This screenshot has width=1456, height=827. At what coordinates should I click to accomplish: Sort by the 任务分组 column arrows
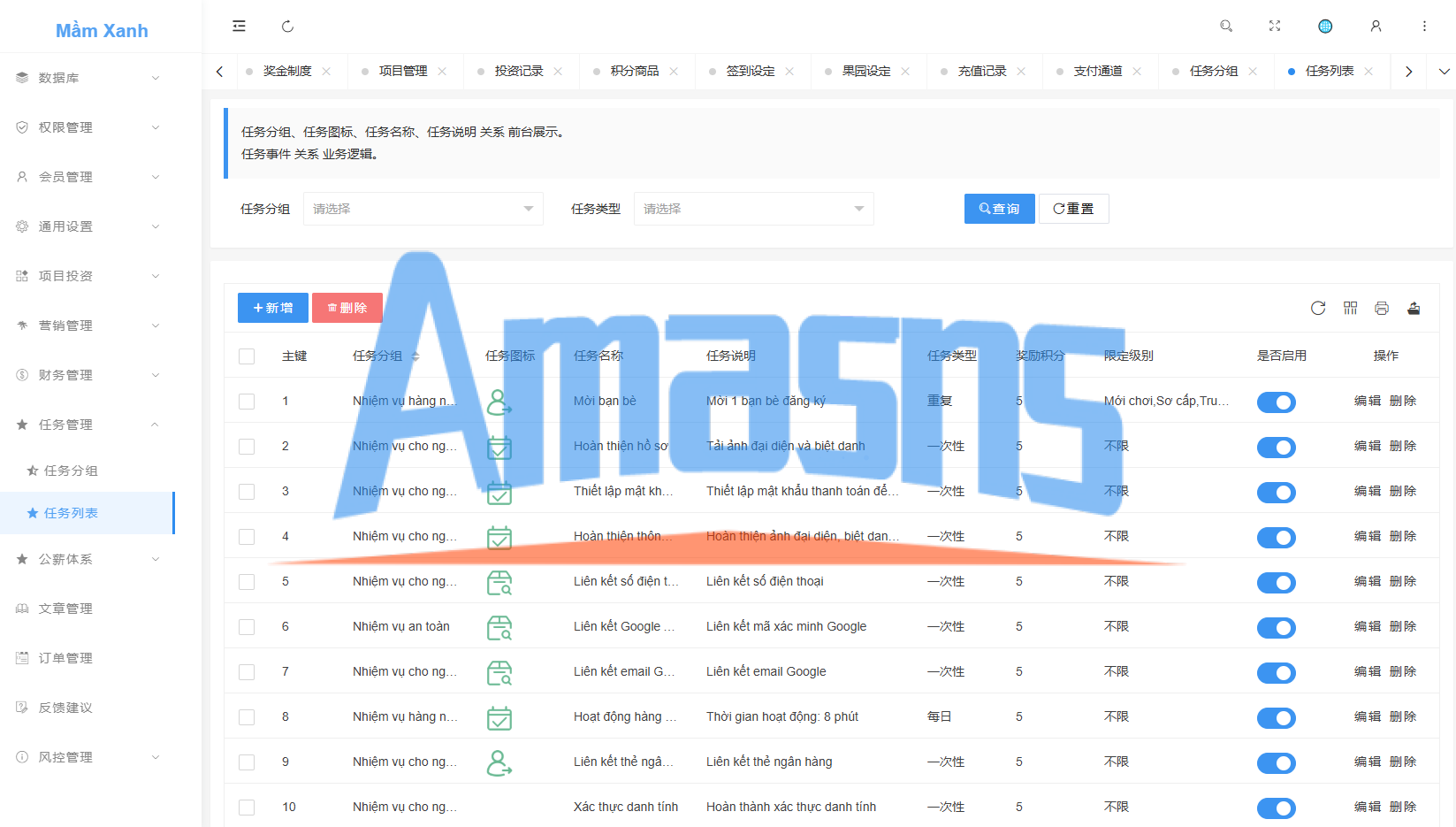pyautogui.click(x=415, y=356)
